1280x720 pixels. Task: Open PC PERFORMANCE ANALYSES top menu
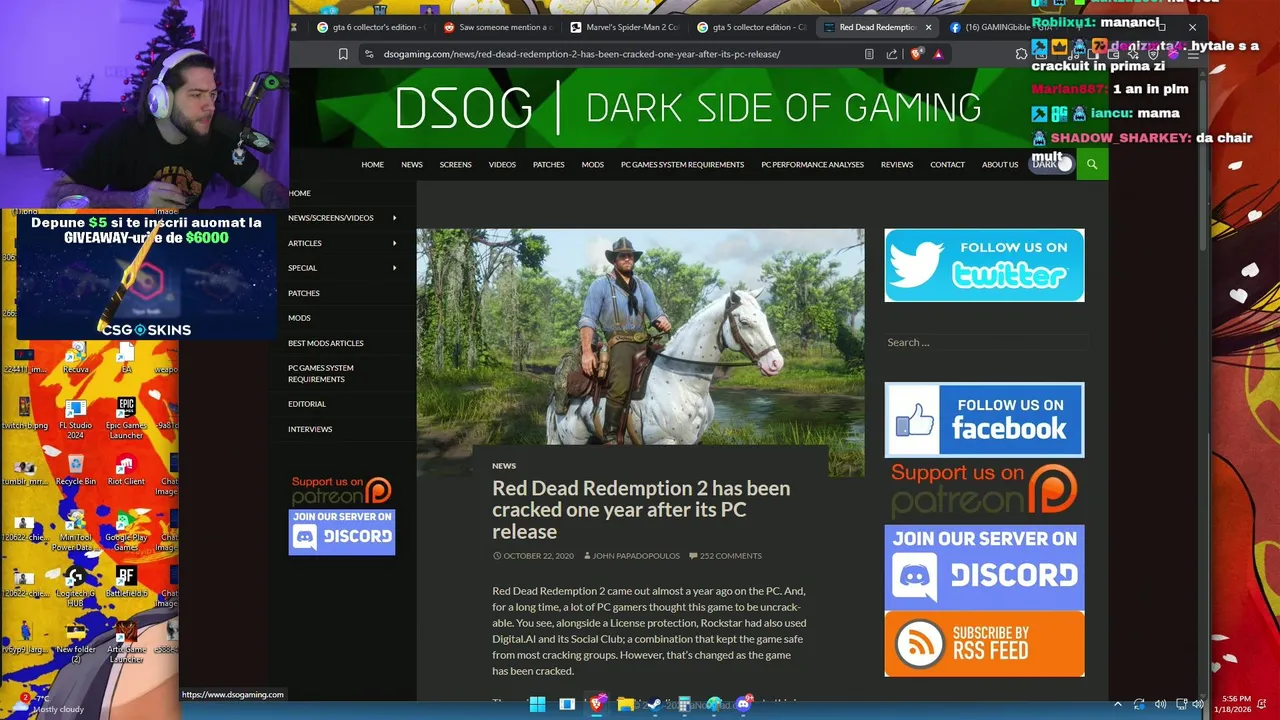tap(812, 164)
